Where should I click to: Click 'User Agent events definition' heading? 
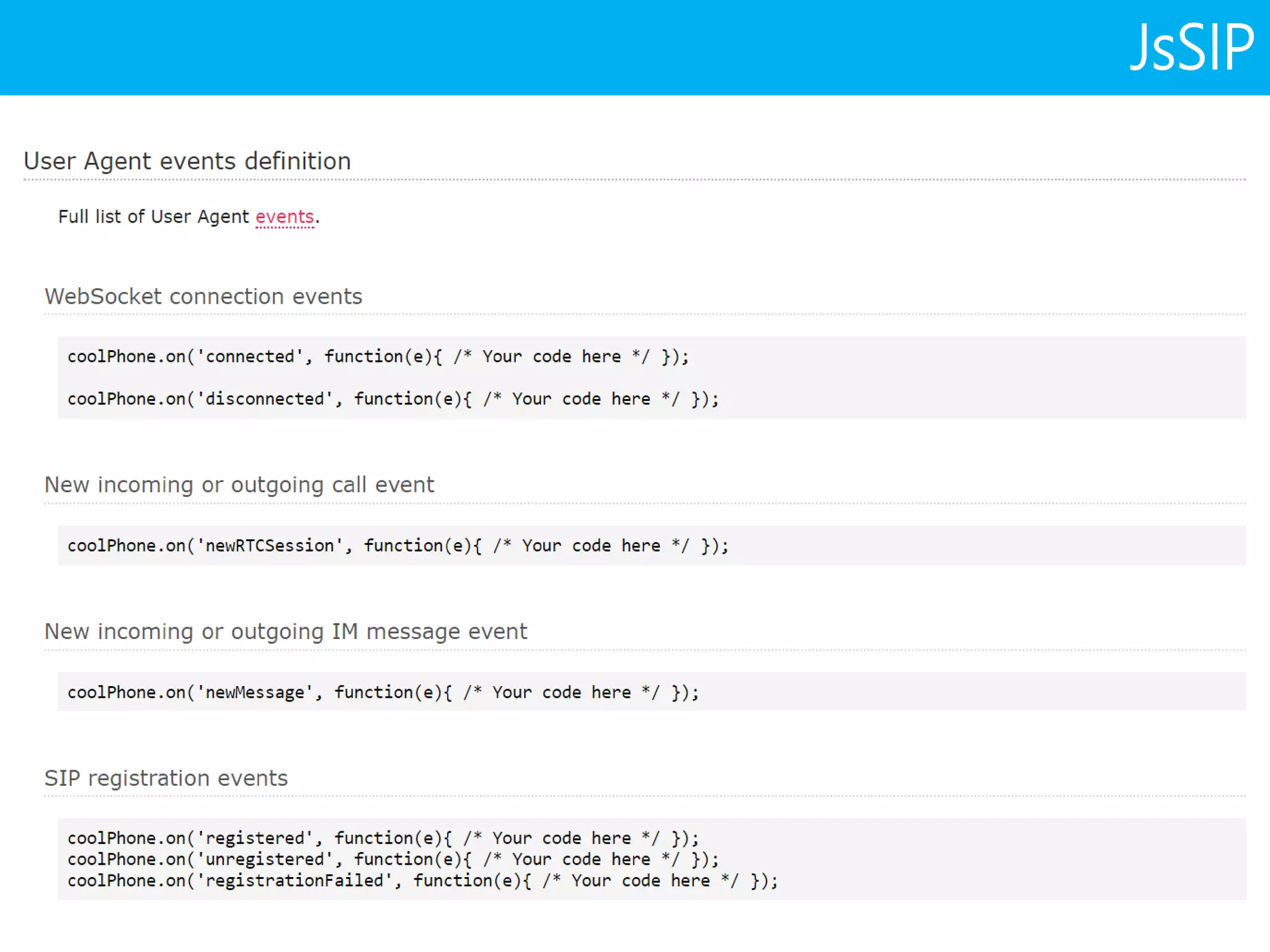(187, 161)
